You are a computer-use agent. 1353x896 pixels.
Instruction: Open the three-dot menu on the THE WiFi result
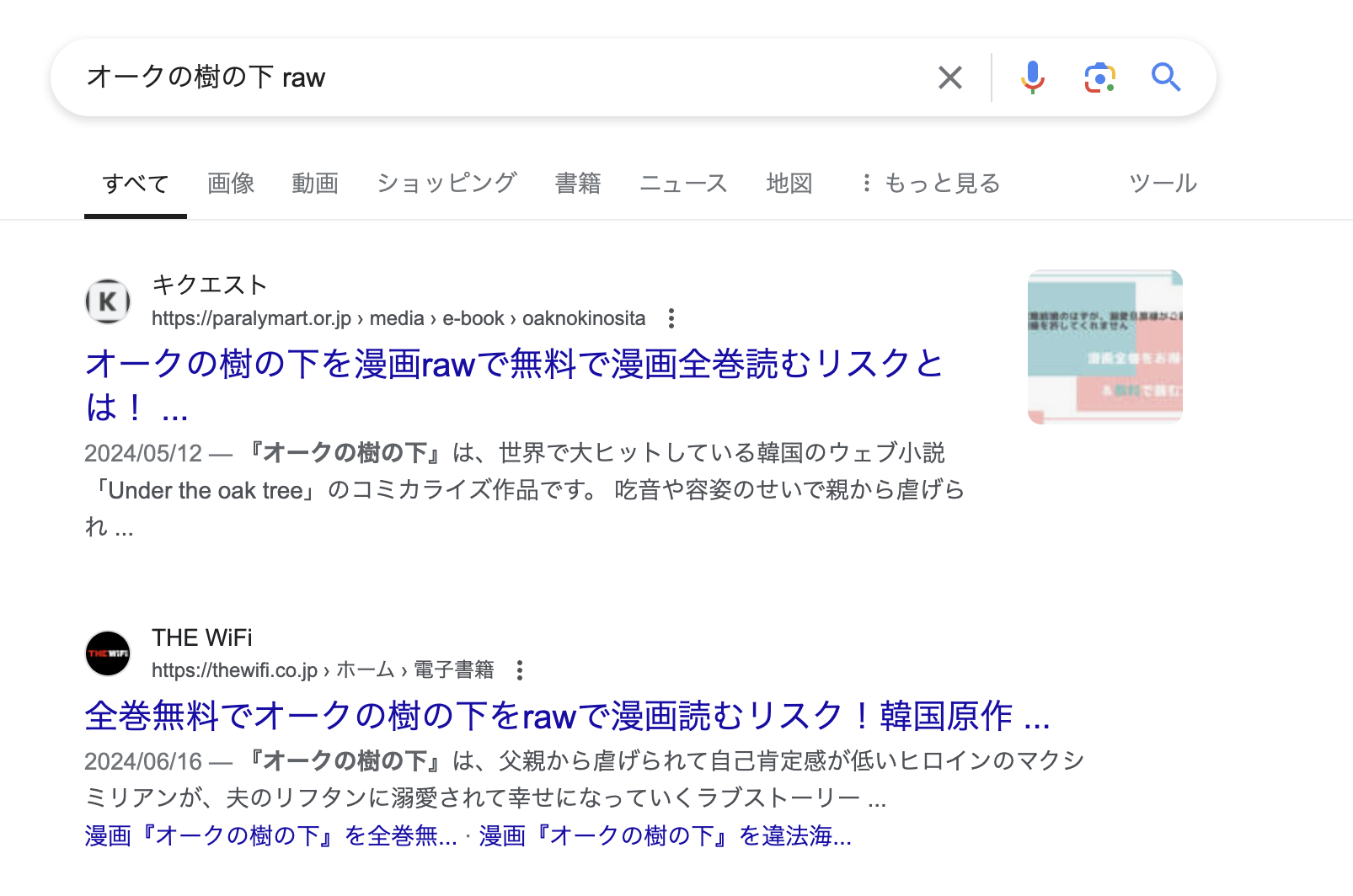pyautogui.click(x=521, y=670)
